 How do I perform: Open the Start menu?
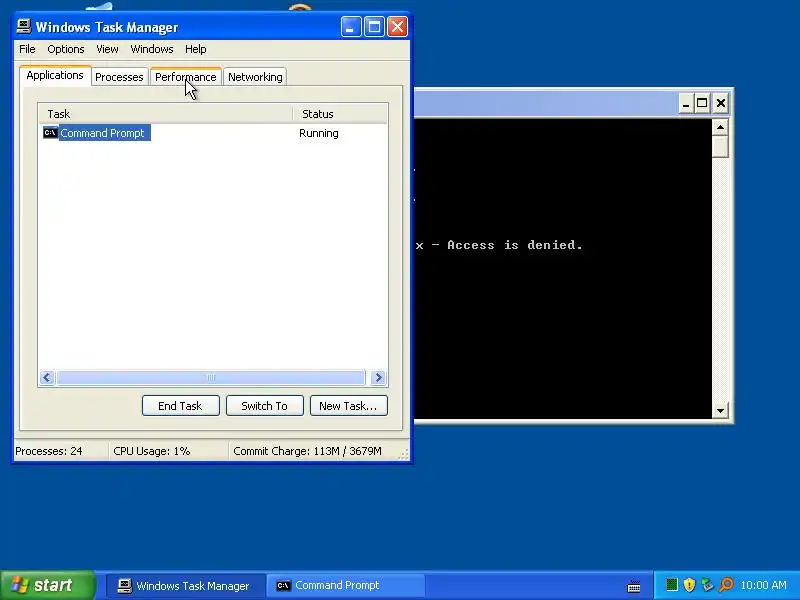point(47,585)
